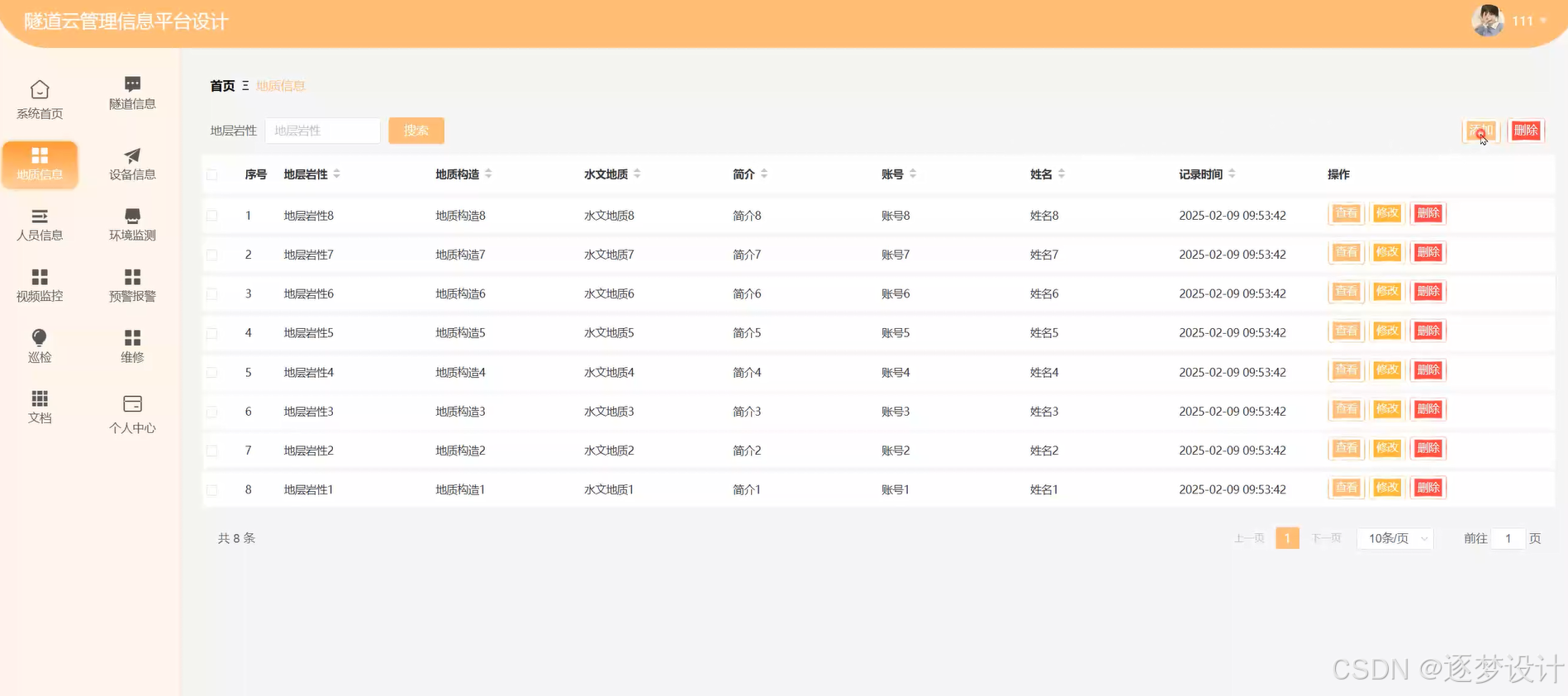Viewport: 1568px width, 696px height.
Task: Check the row for 地层岩性1
Action: 212,490
